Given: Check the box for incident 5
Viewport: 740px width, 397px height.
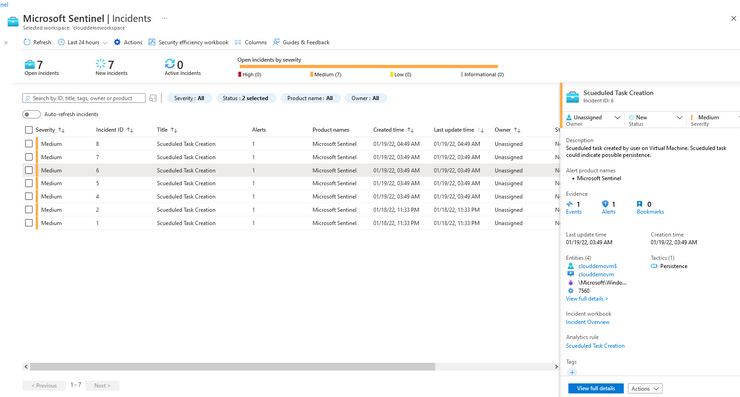Looking at the screenshot, I should coord(29,183).
